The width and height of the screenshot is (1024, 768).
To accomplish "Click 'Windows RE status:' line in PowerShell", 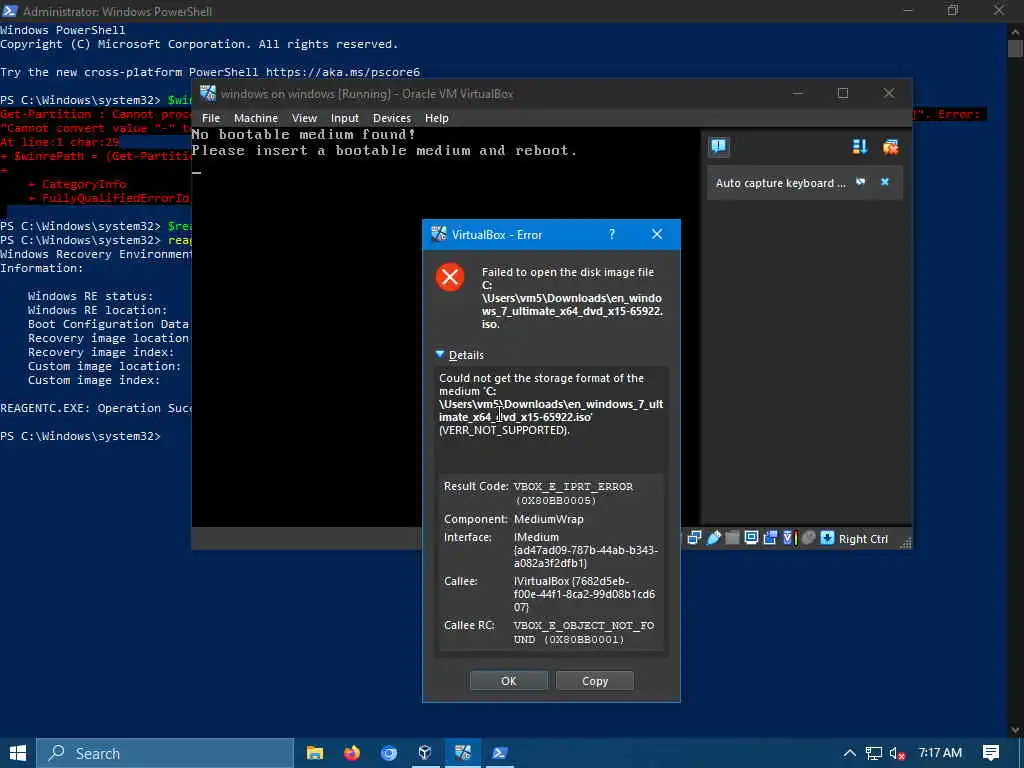I will click(x=90, y=296).
